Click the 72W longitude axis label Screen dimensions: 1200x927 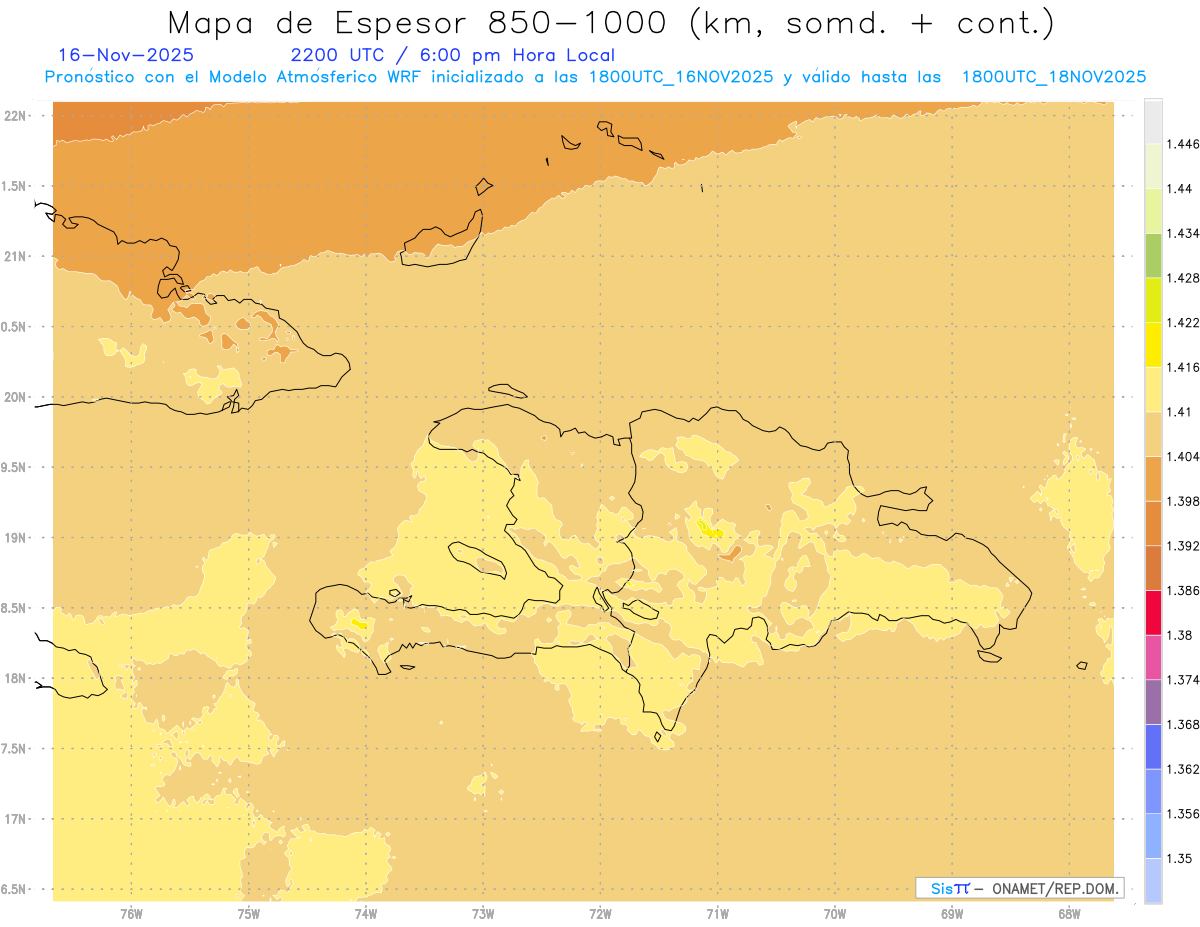click(600, 914)
